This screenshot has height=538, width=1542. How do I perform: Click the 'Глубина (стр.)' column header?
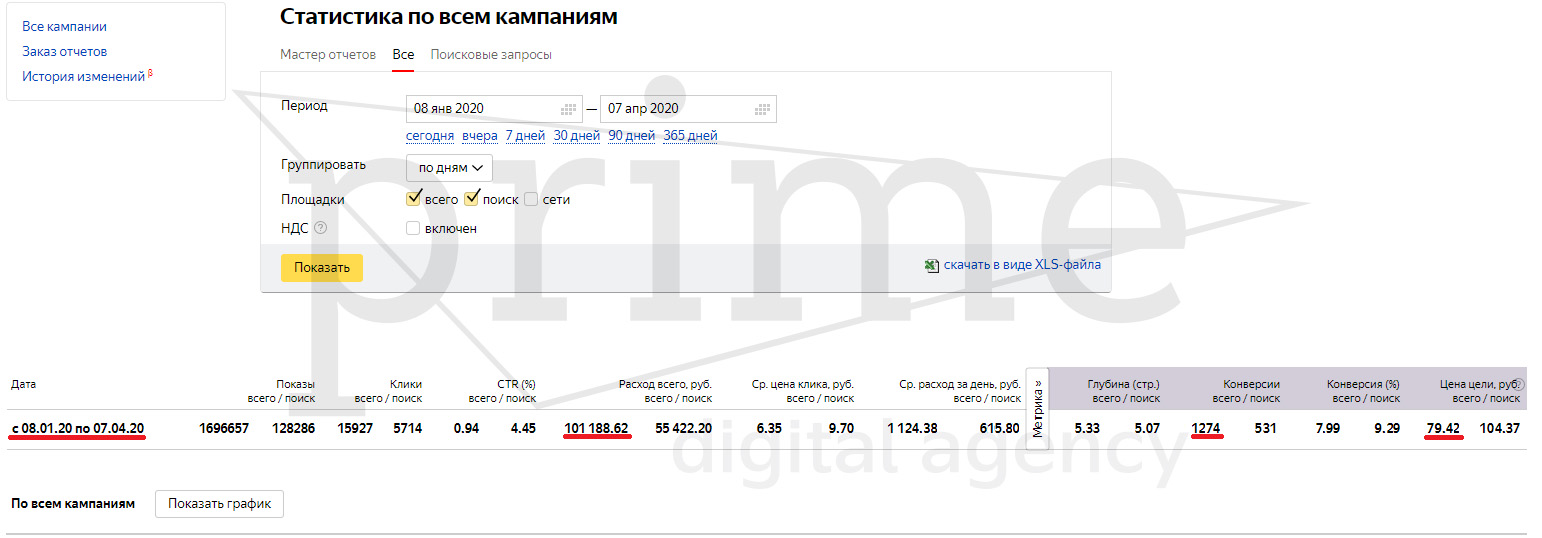tap(1125, 384)
